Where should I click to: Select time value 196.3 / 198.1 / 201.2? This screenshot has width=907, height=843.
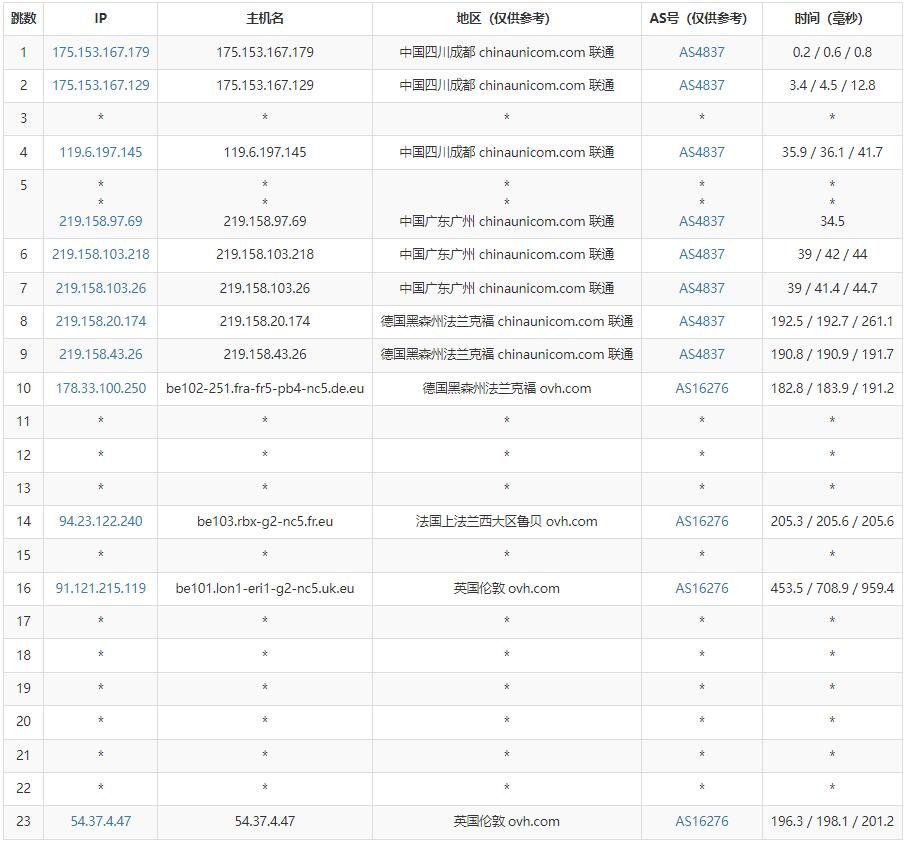(832, 821)
